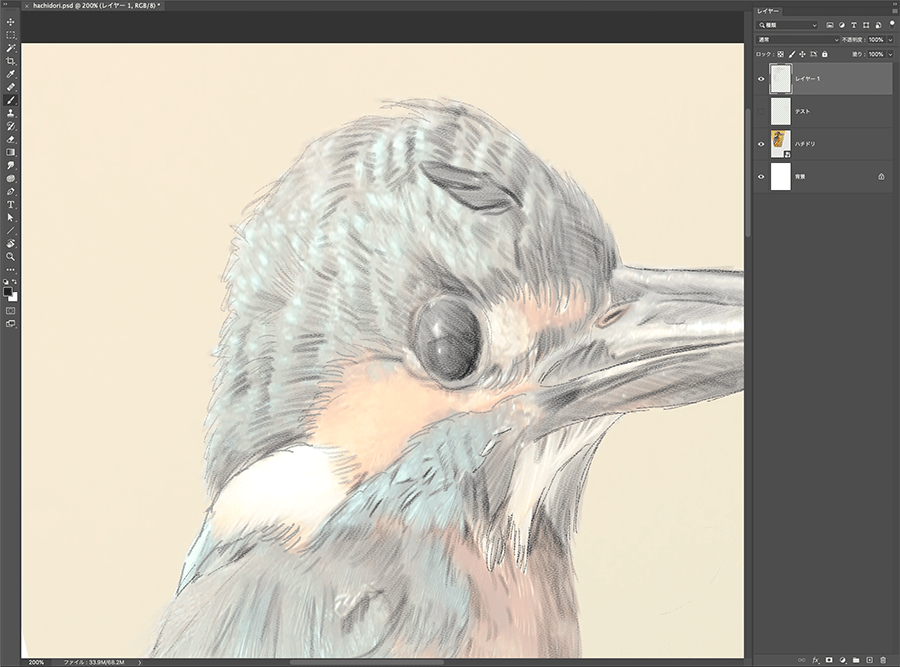Add a layer style with fx icon
Viewport: 900px width, 667px height.
click(815, 660)
